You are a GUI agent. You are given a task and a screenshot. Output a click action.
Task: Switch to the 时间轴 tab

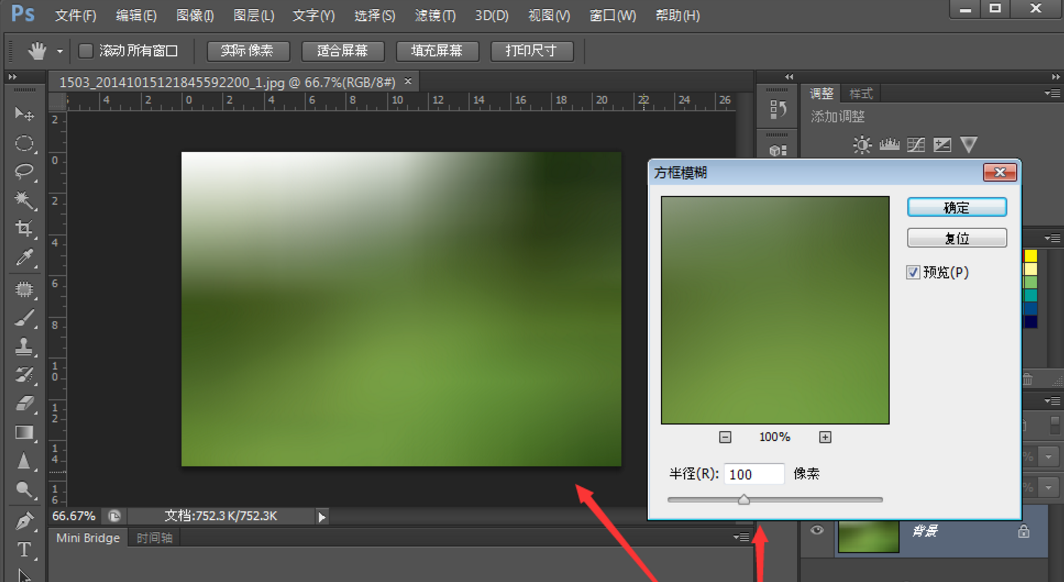154,538
